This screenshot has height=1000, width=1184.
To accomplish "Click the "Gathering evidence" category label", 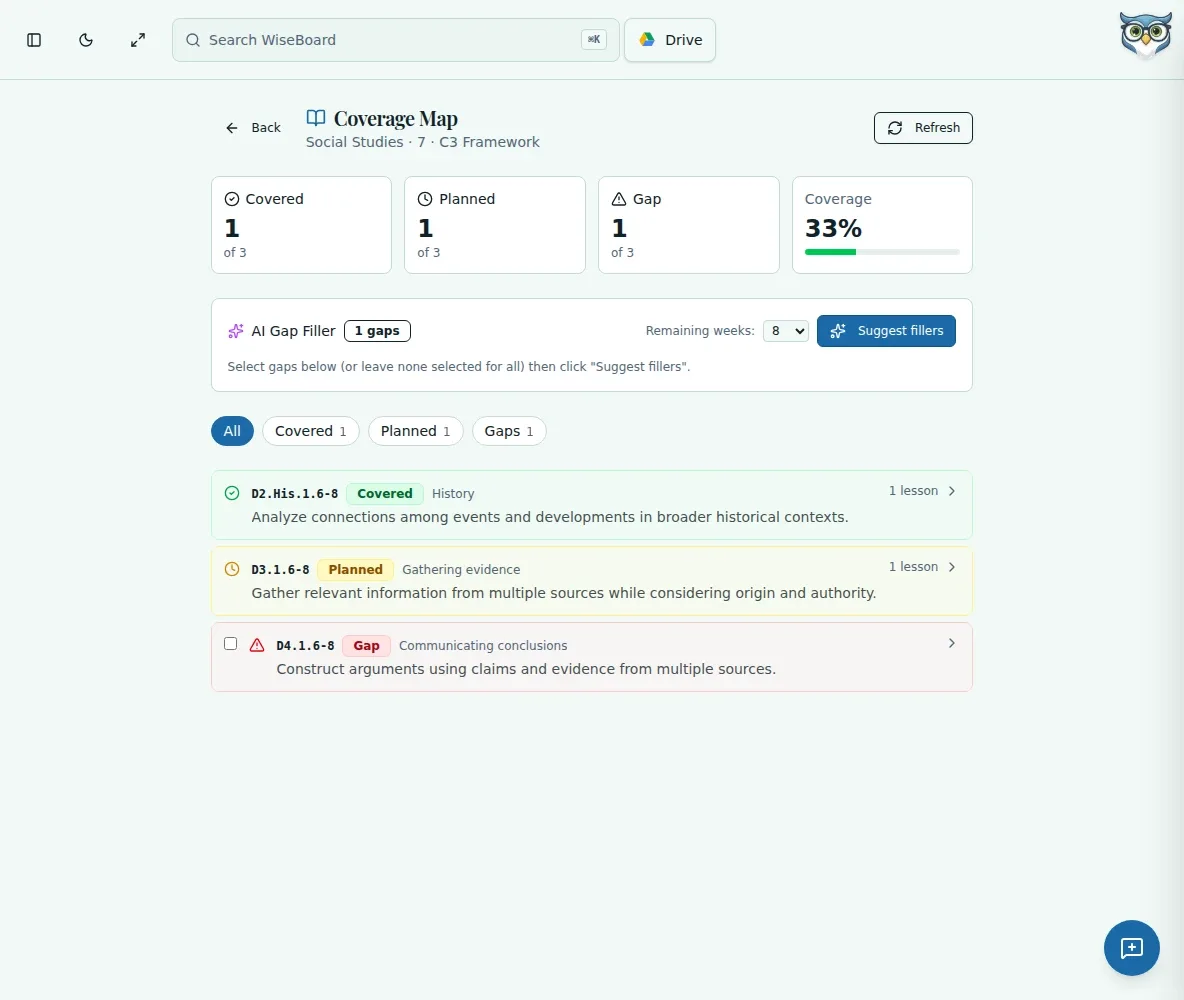I will [461, 569].
